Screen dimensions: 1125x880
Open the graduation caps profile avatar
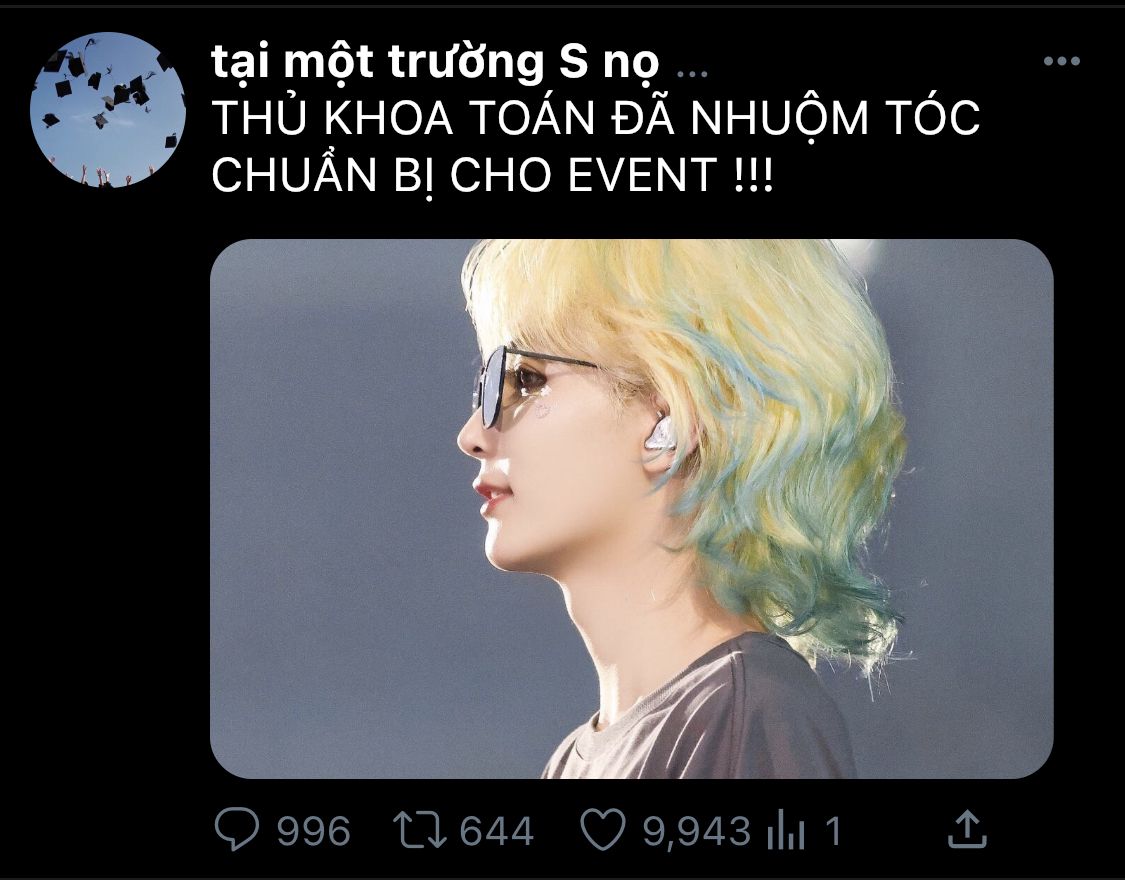(108, 109)
